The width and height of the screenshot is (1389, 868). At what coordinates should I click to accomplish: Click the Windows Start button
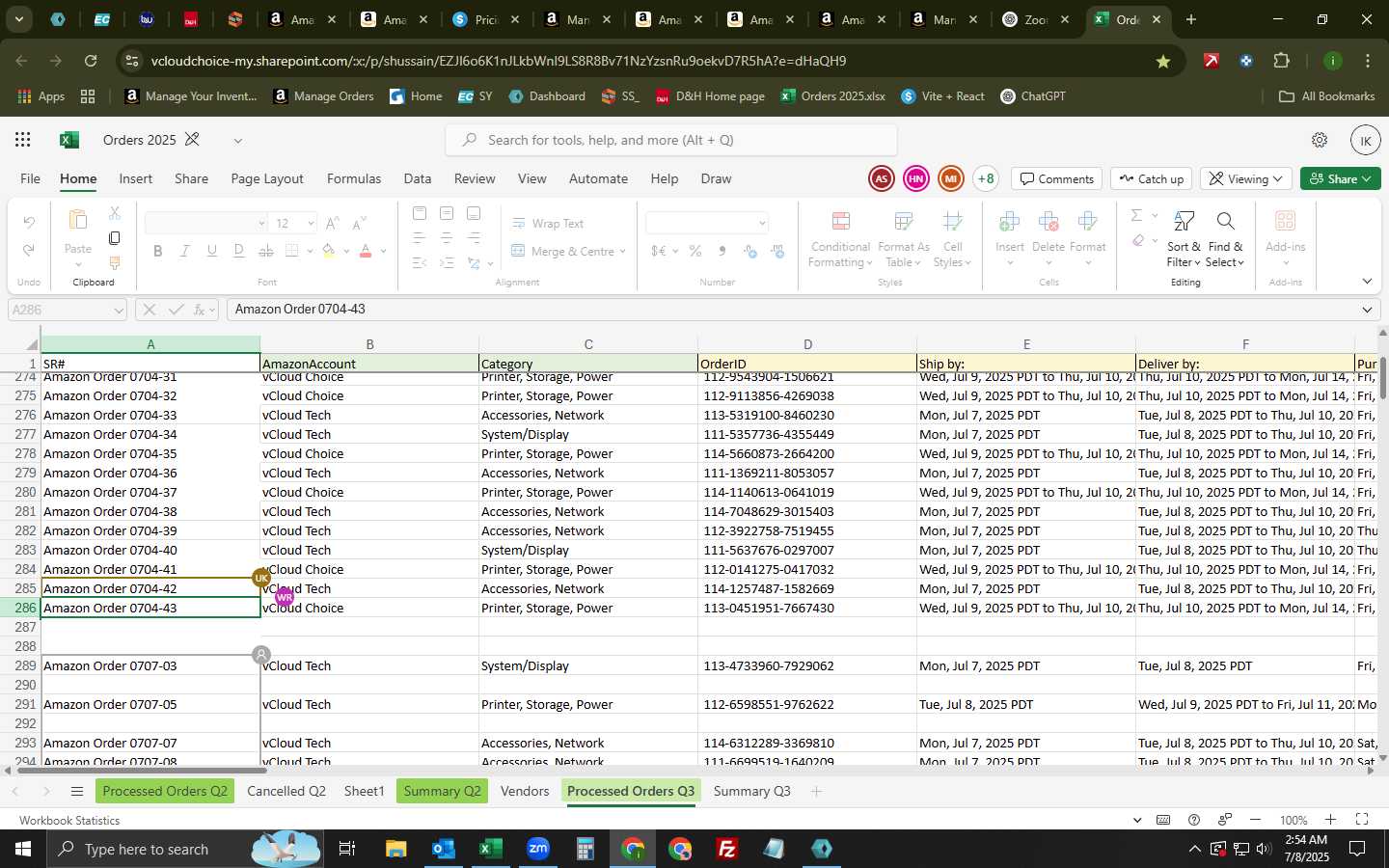click(23, 849)
